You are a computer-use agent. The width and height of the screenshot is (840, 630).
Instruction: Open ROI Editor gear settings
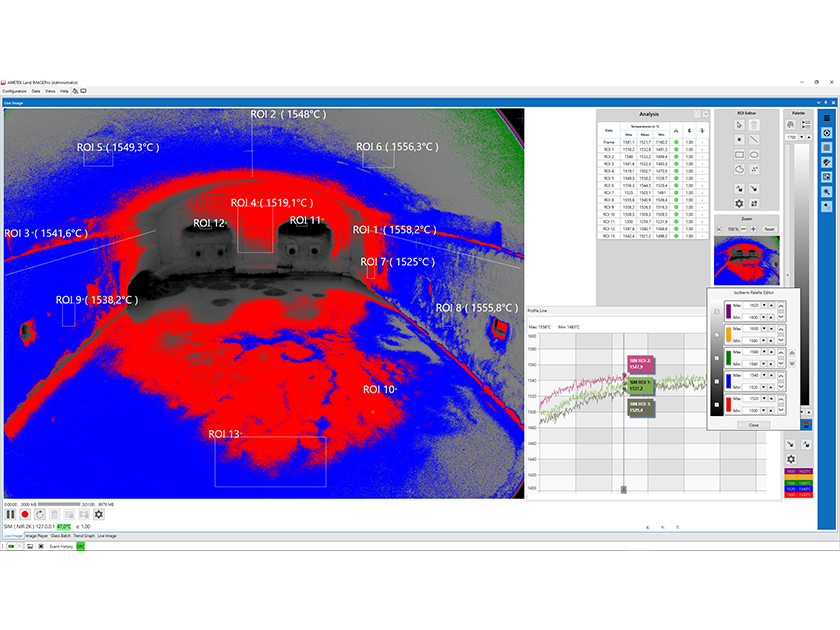739,203
